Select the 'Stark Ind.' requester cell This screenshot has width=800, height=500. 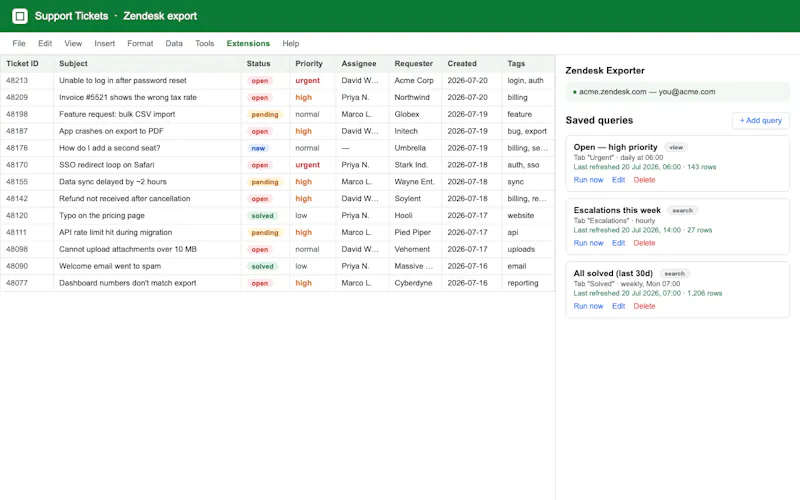point(415,165)
